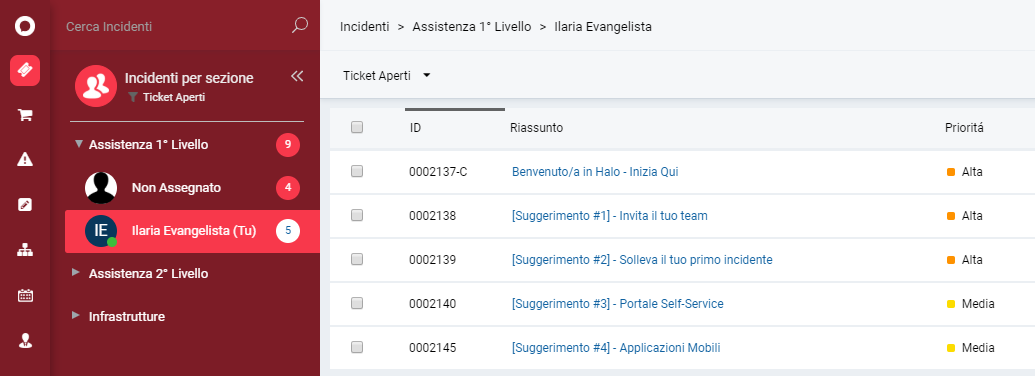Click inside Cerca Incidenti search field
This screenshot has height=376, width=1035.
175,26
